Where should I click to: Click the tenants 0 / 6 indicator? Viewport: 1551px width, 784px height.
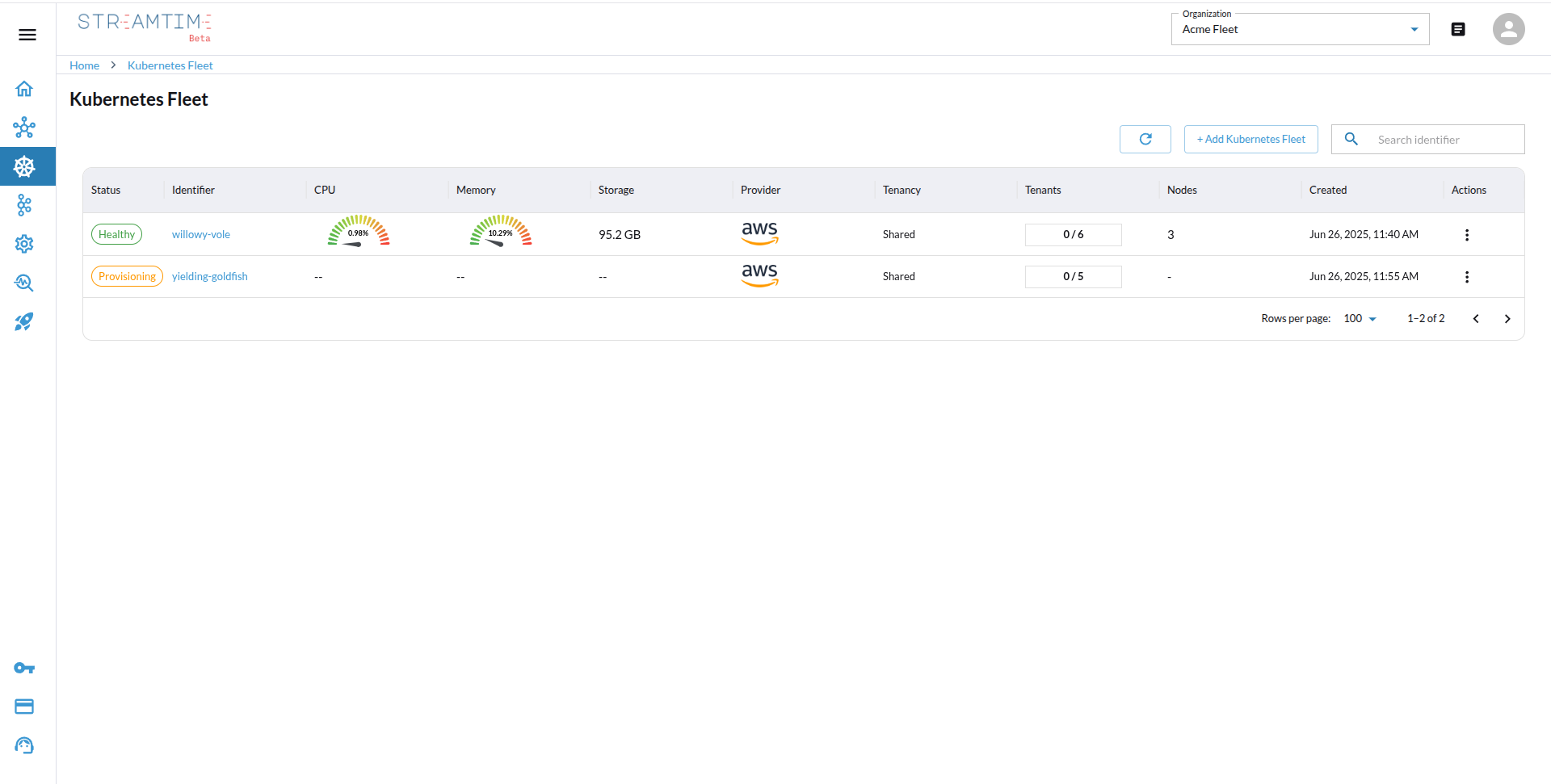click(1073, 234)
